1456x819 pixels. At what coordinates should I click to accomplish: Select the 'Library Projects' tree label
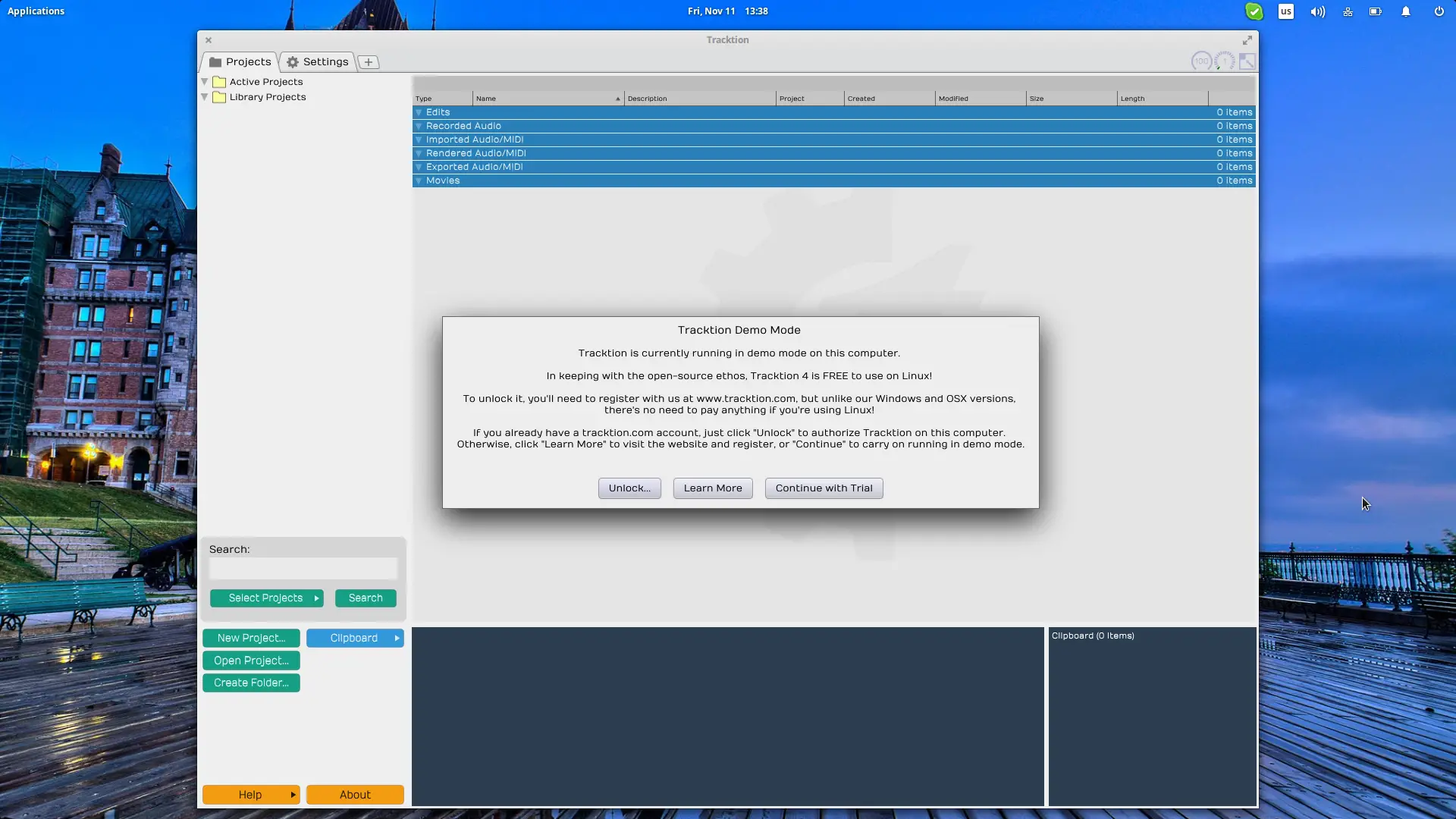[x=268, y=97]
